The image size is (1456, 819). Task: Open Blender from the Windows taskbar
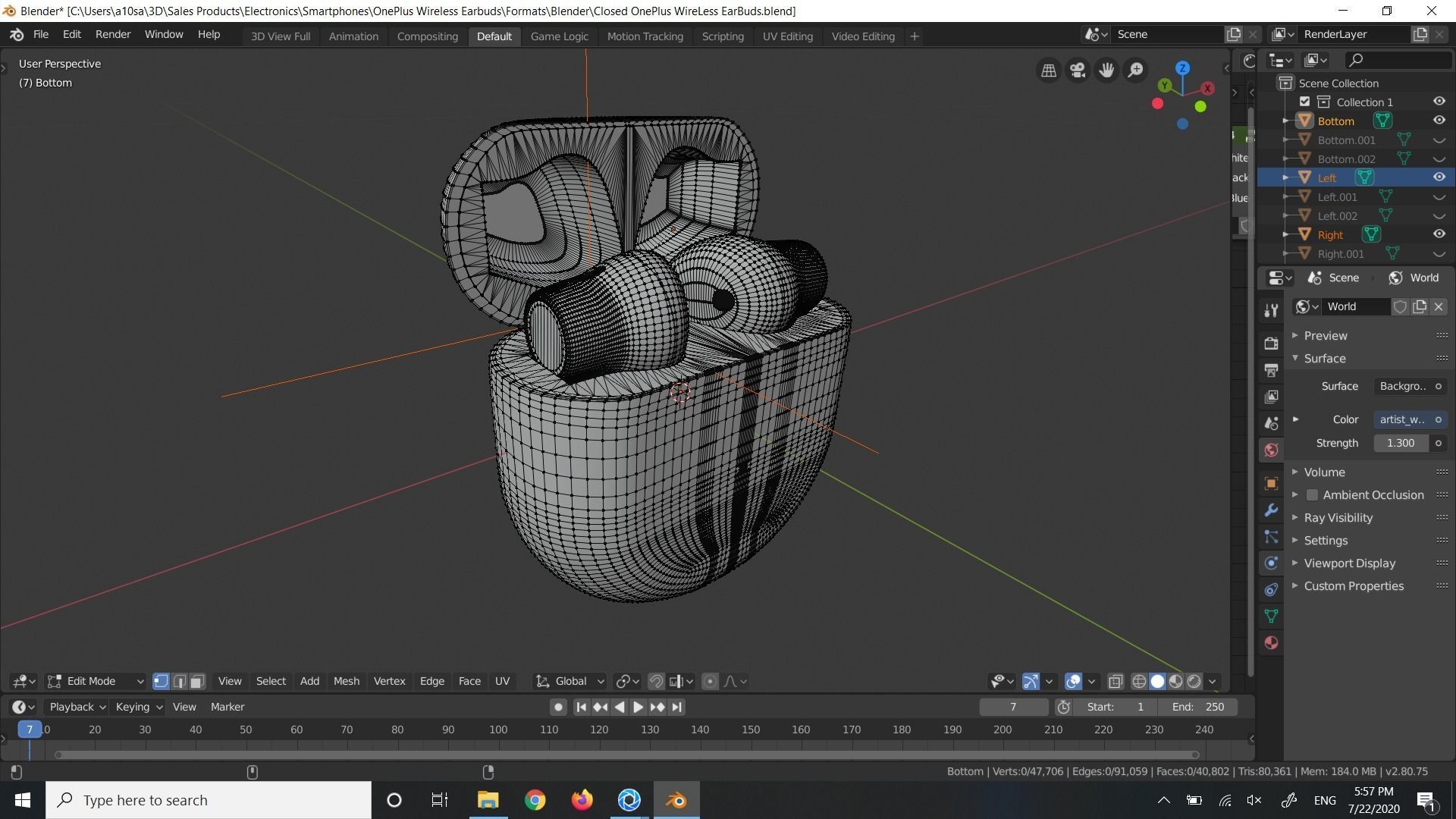click(676, 800)
